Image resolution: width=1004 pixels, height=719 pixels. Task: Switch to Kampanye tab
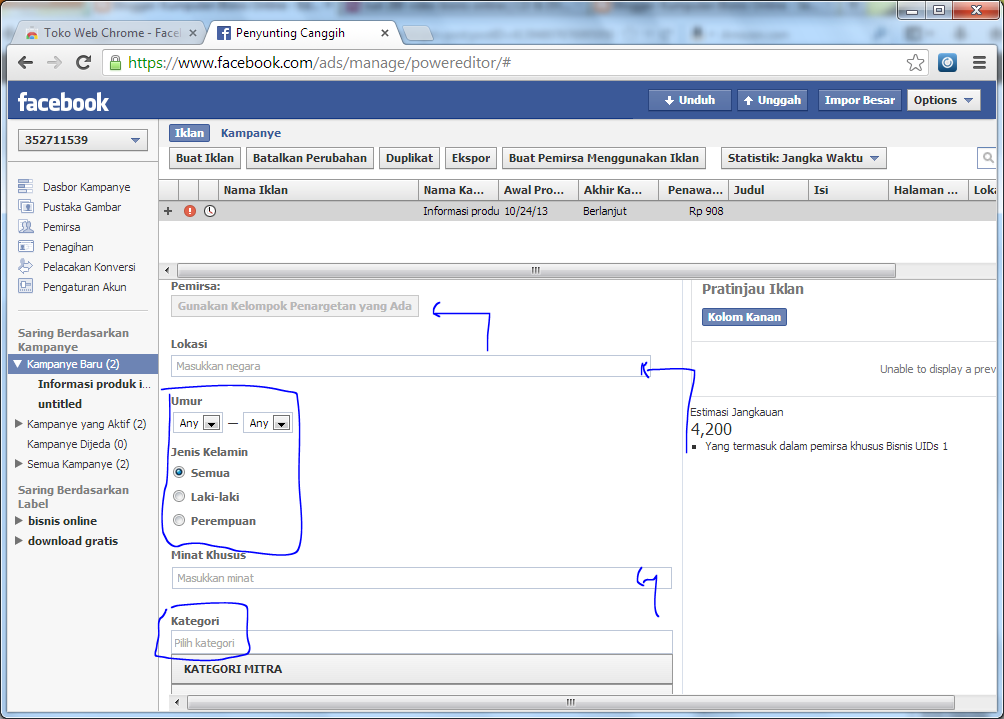click(251, 133)
